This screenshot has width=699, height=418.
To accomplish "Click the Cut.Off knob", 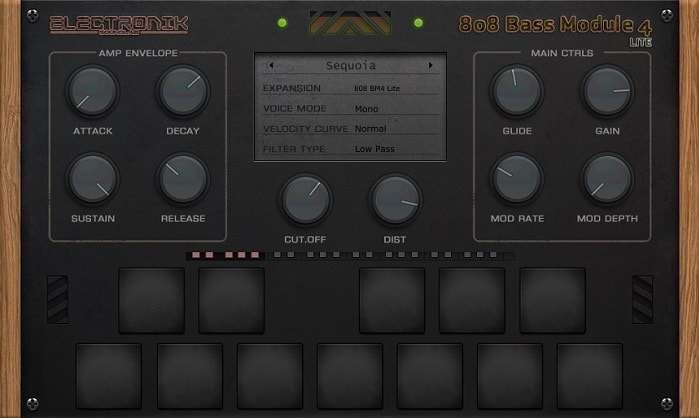I will (305, 200).
